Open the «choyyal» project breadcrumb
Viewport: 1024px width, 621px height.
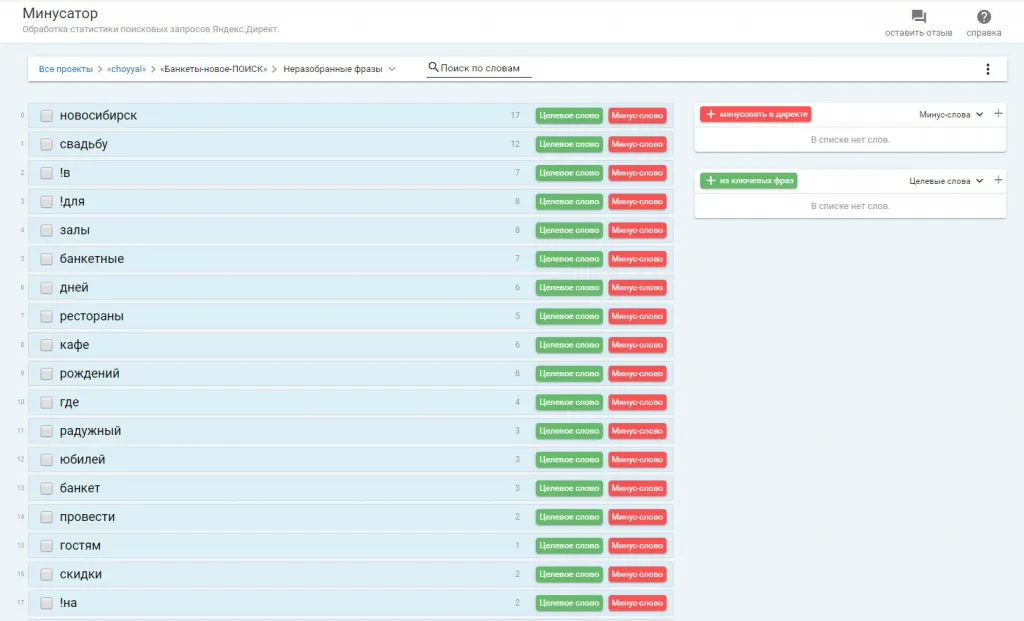click(127, 69)
